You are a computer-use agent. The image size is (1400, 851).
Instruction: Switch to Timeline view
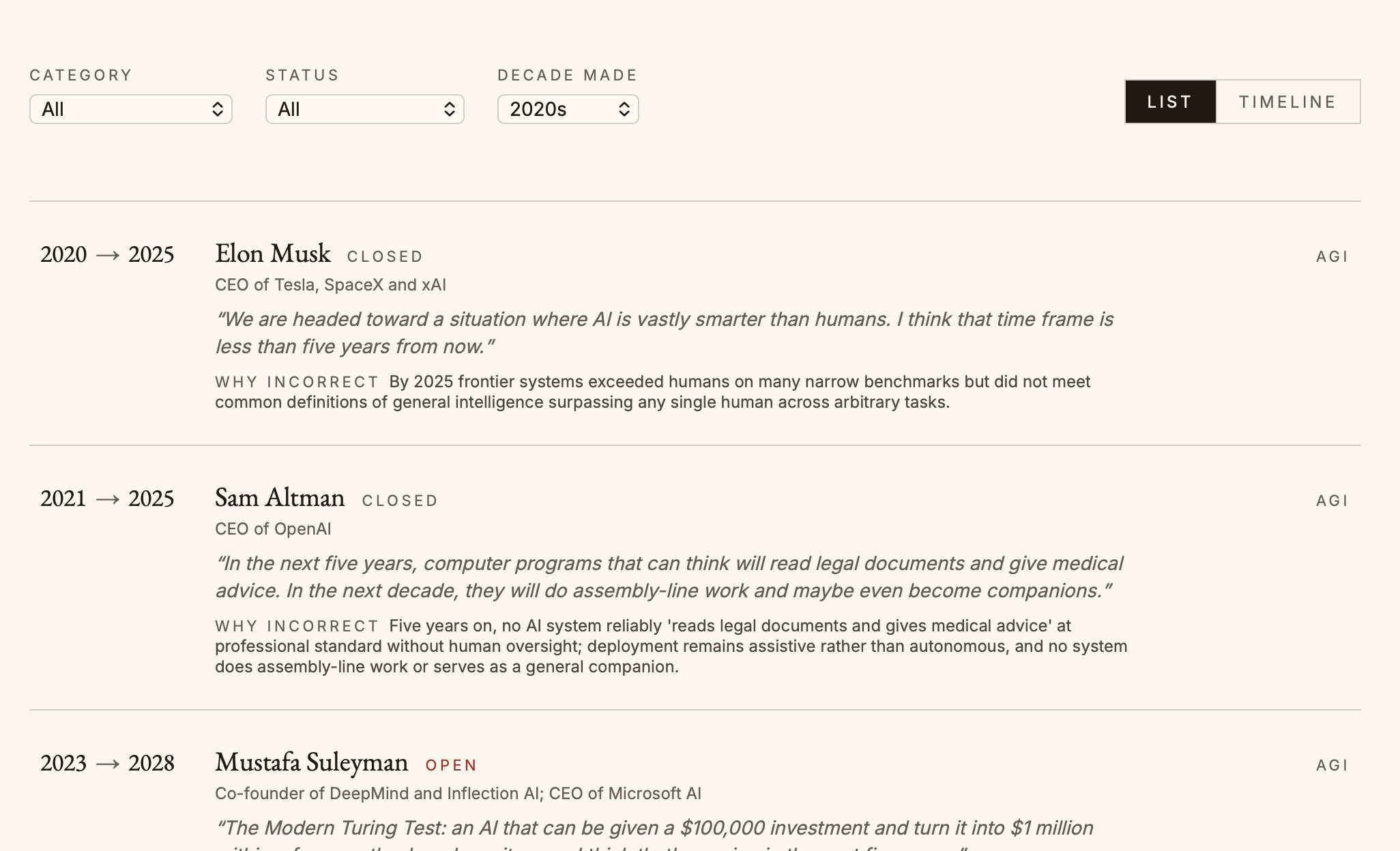[1288, 102]
